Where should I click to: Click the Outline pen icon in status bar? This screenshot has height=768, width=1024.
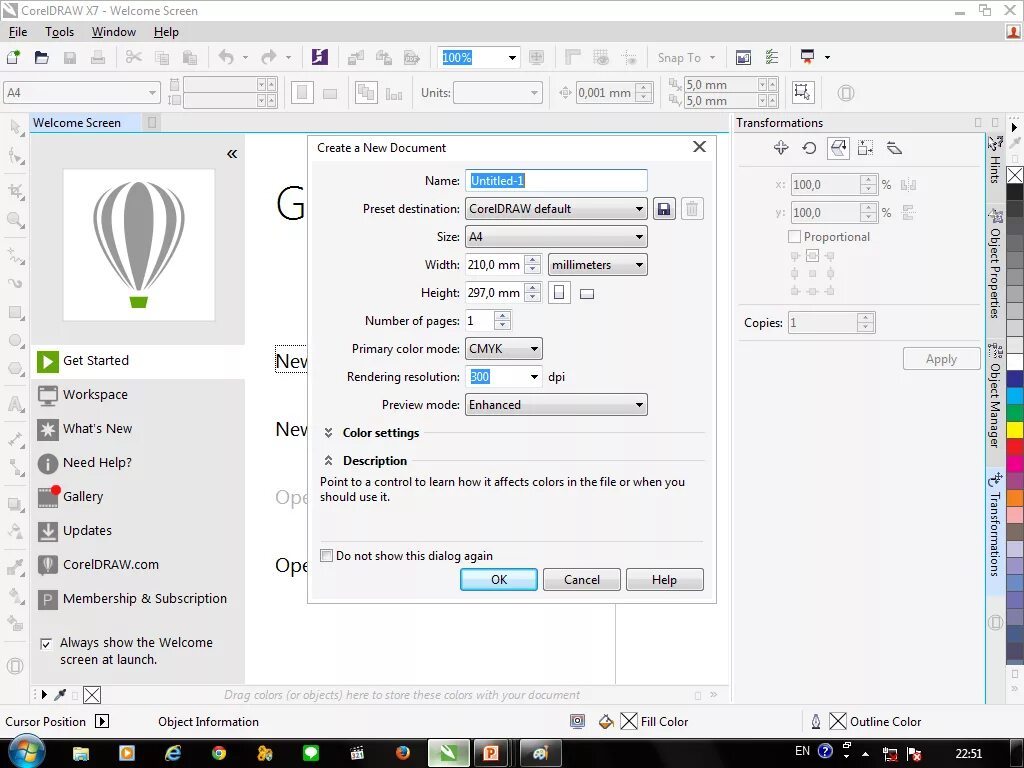[x=816, y=722]
